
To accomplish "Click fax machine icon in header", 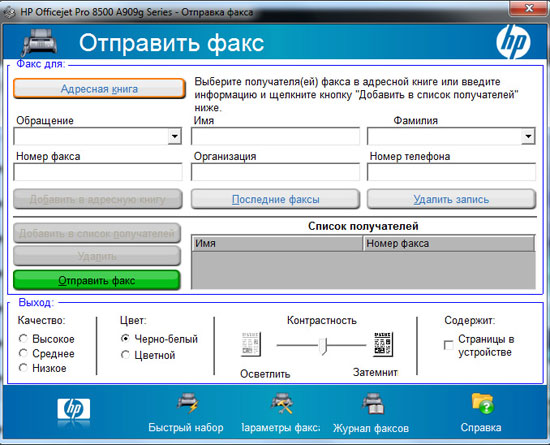I will [39, 42].
